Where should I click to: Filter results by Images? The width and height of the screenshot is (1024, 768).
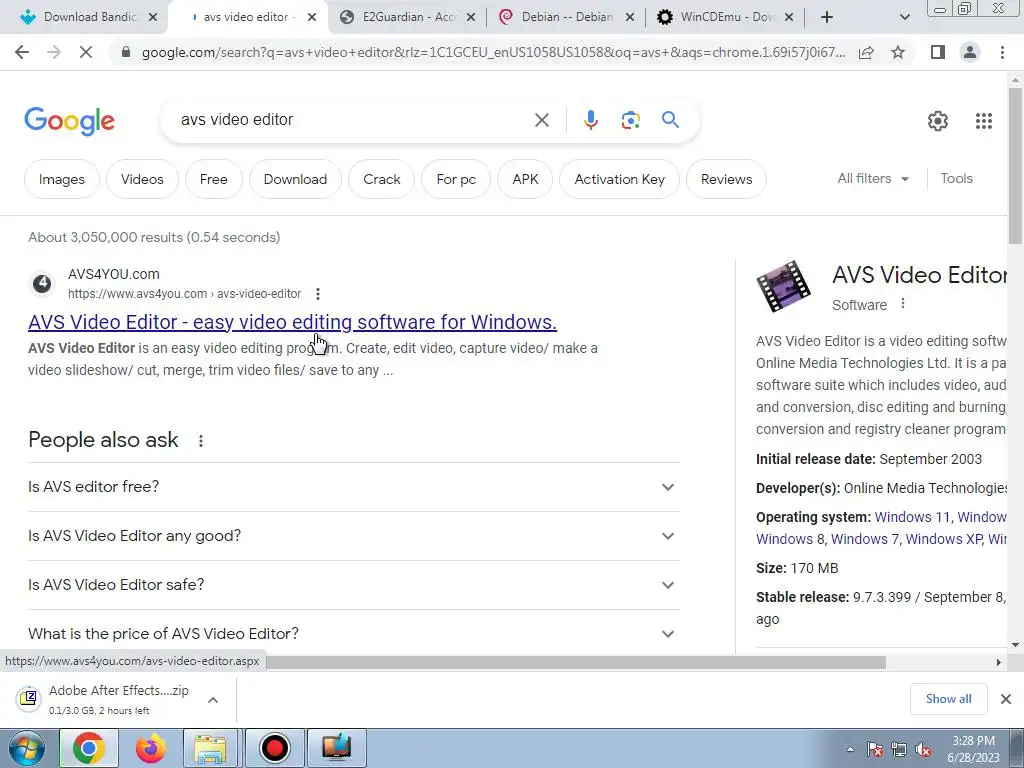pos(61,179)
